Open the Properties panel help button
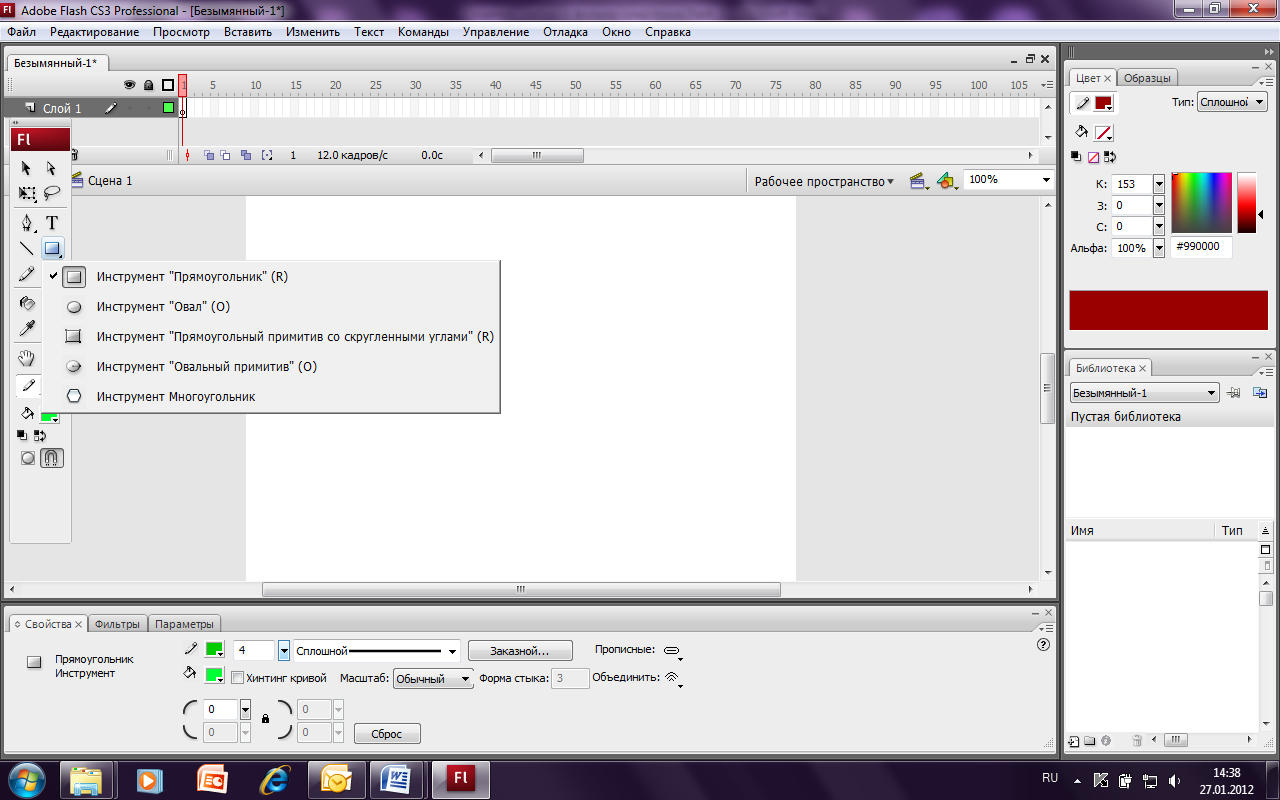This screenshot has width=1280, height=800. (1044, 645)
